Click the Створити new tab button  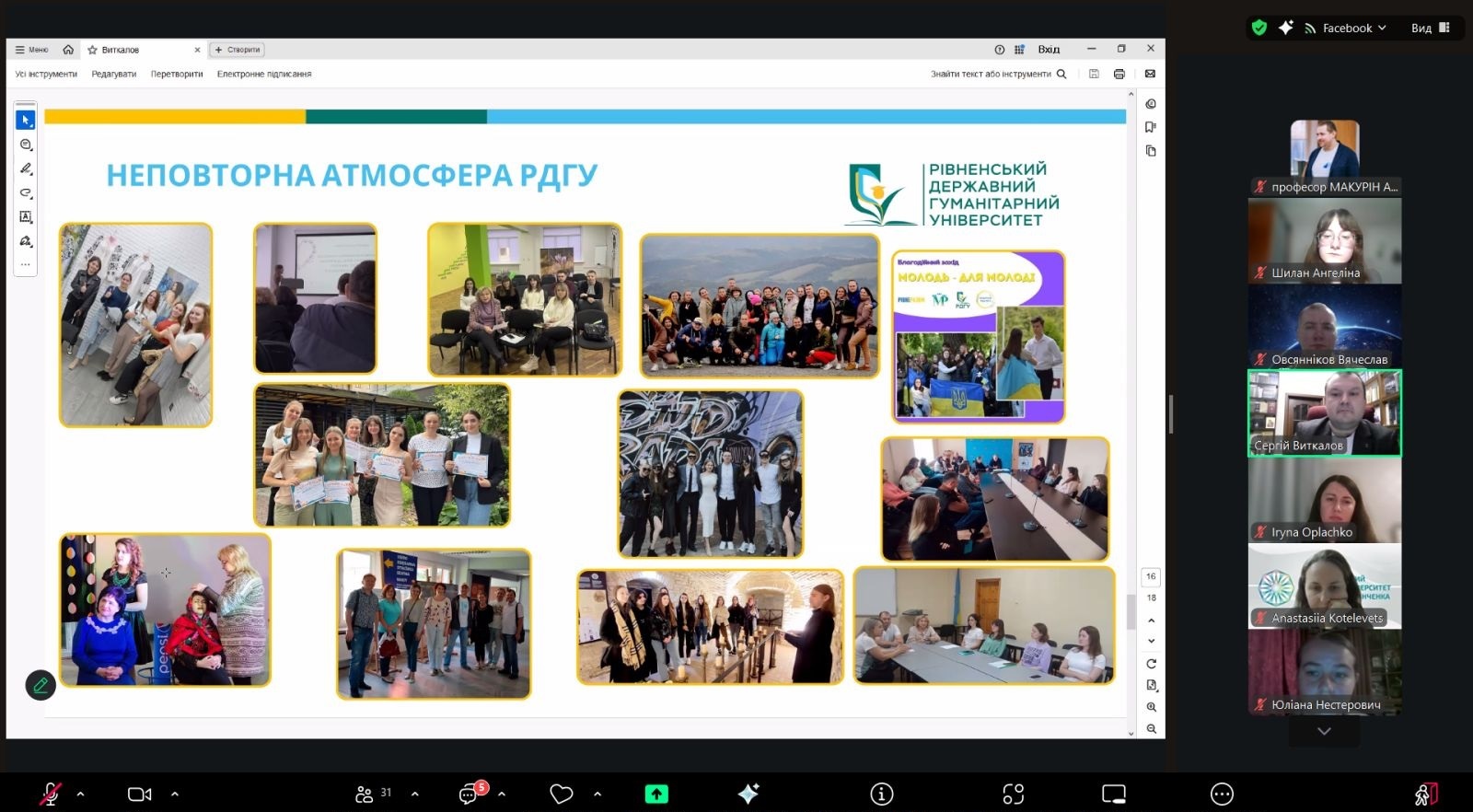[x=238, y=50]
